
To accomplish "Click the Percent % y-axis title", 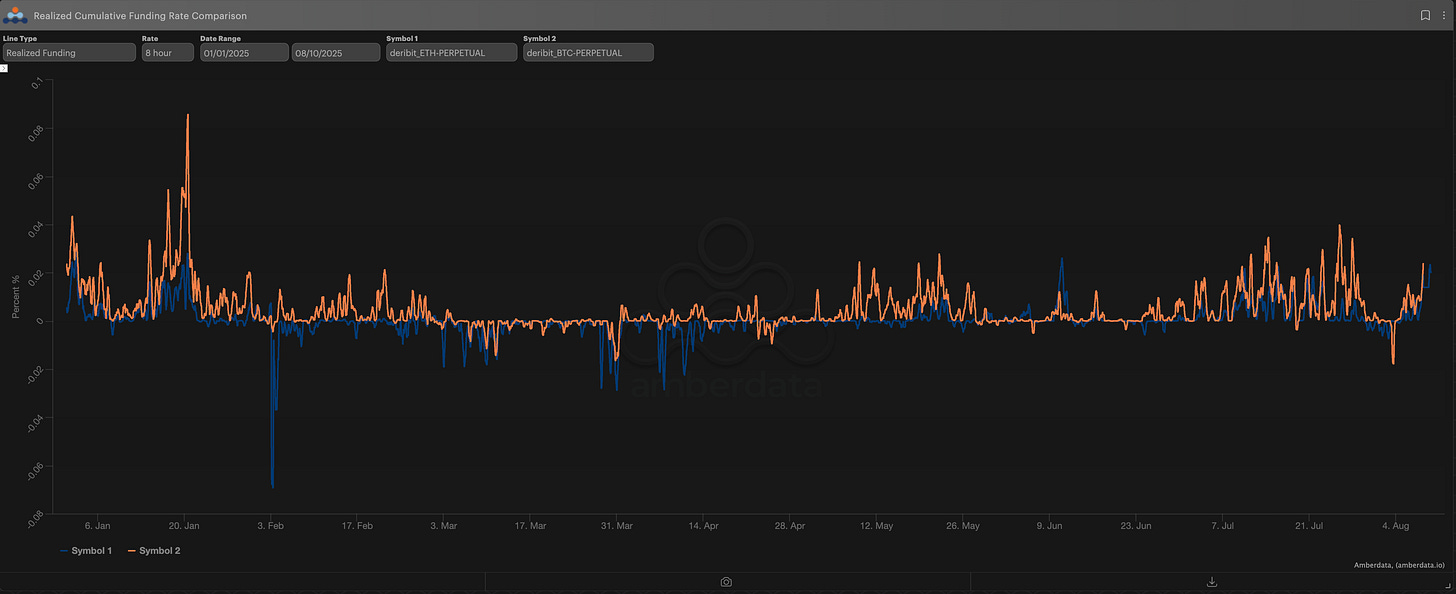I will 16,297.
